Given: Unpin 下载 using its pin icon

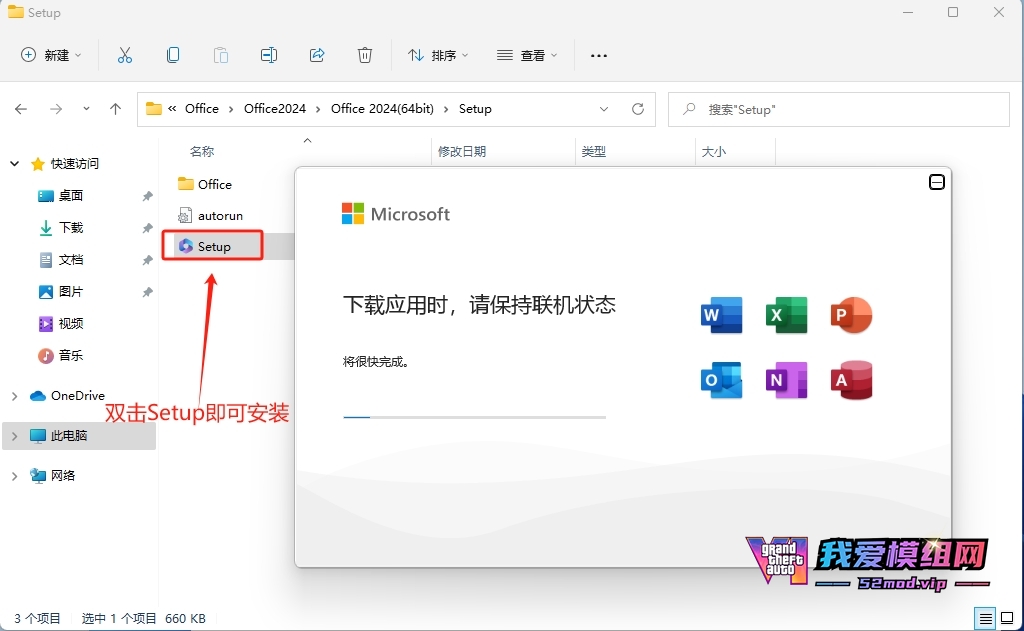Looking at the screenshot, I should [148, 228].
